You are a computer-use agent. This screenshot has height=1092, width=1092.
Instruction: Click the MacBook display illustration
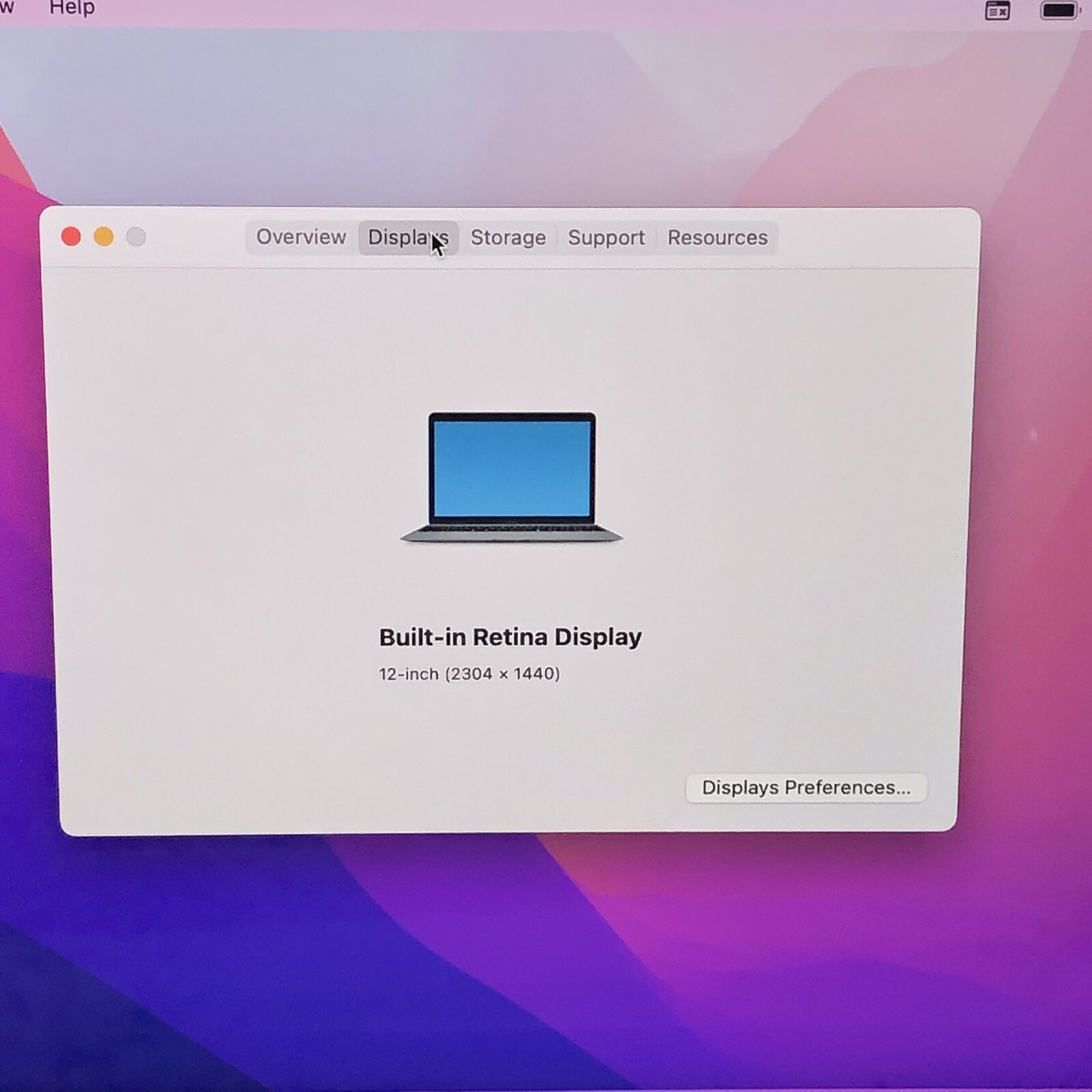click(x=512, y=478)
